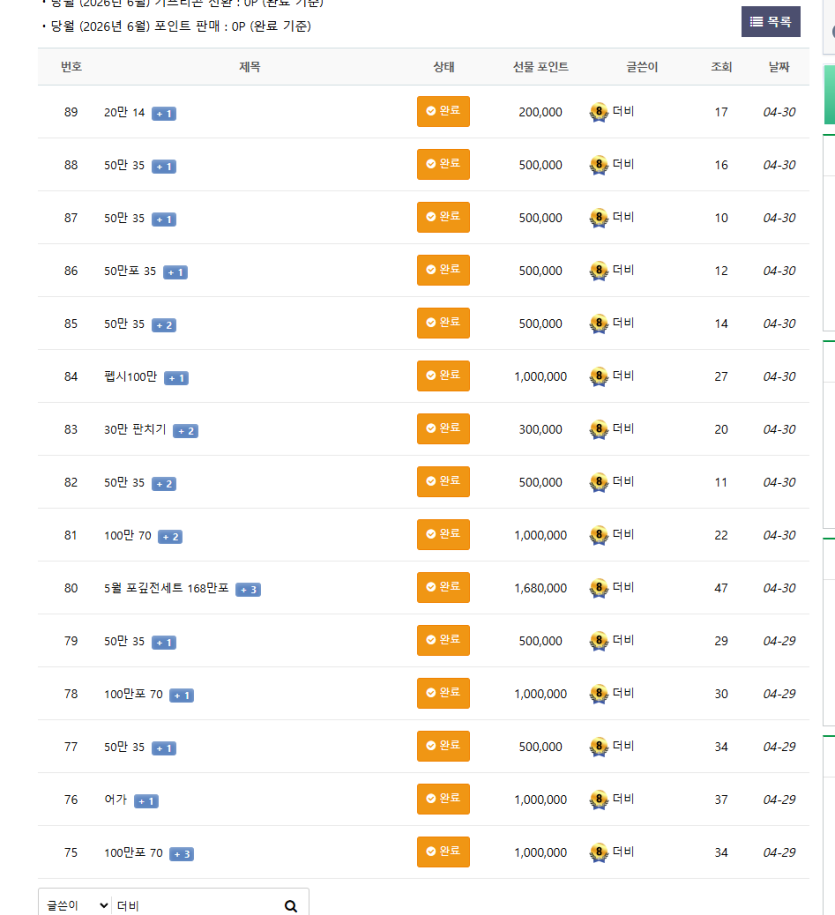Open post 80 titled 5월 포깊전세트 168만포

(166, 588)
